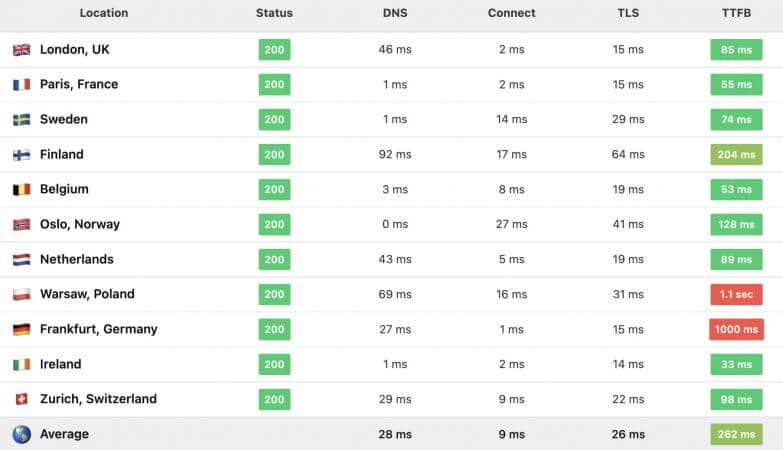
Task: Select the Netherlands location name
Action: [x=77, y=259]
